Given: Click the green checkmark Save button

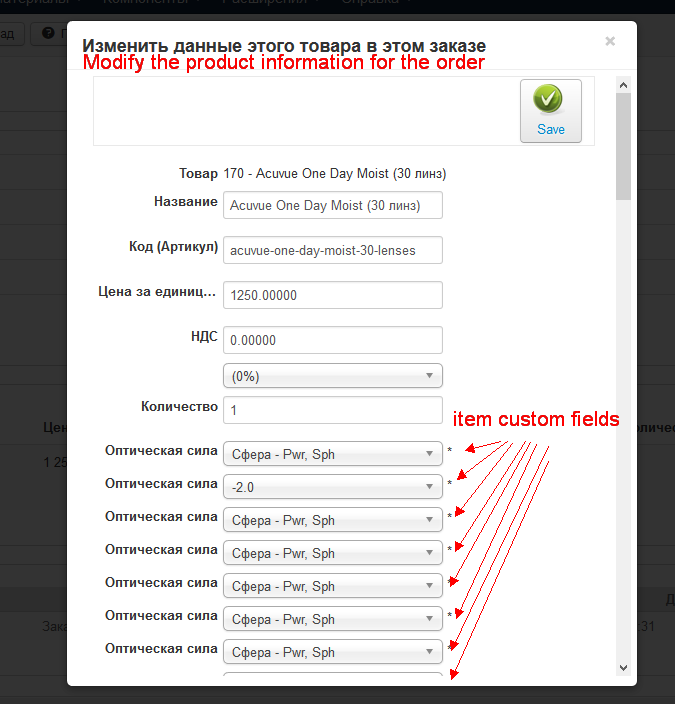Looking at the screenshot, I should [x=551, y=111].
